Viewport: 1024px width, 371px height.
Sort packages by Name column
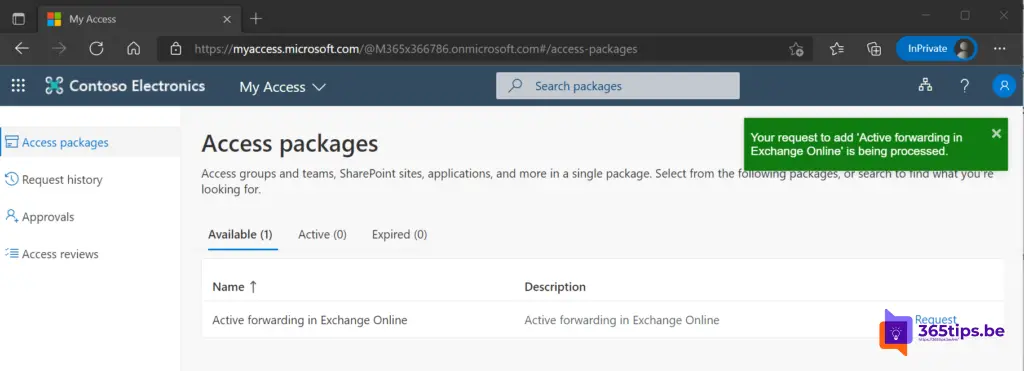coord(235,287)
